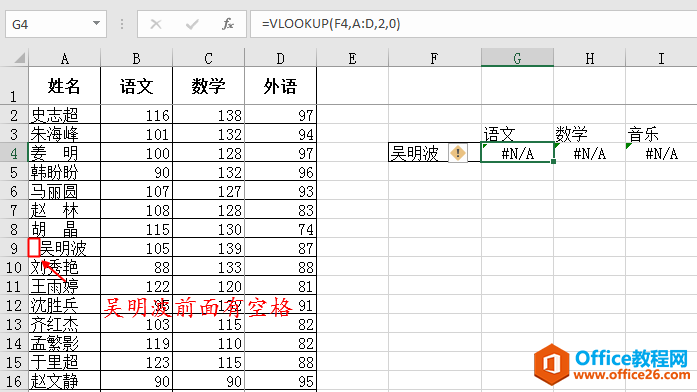The height and width of the screenshot is (392, 697).
Task: Click header cell 姓名
Action: 64,86
